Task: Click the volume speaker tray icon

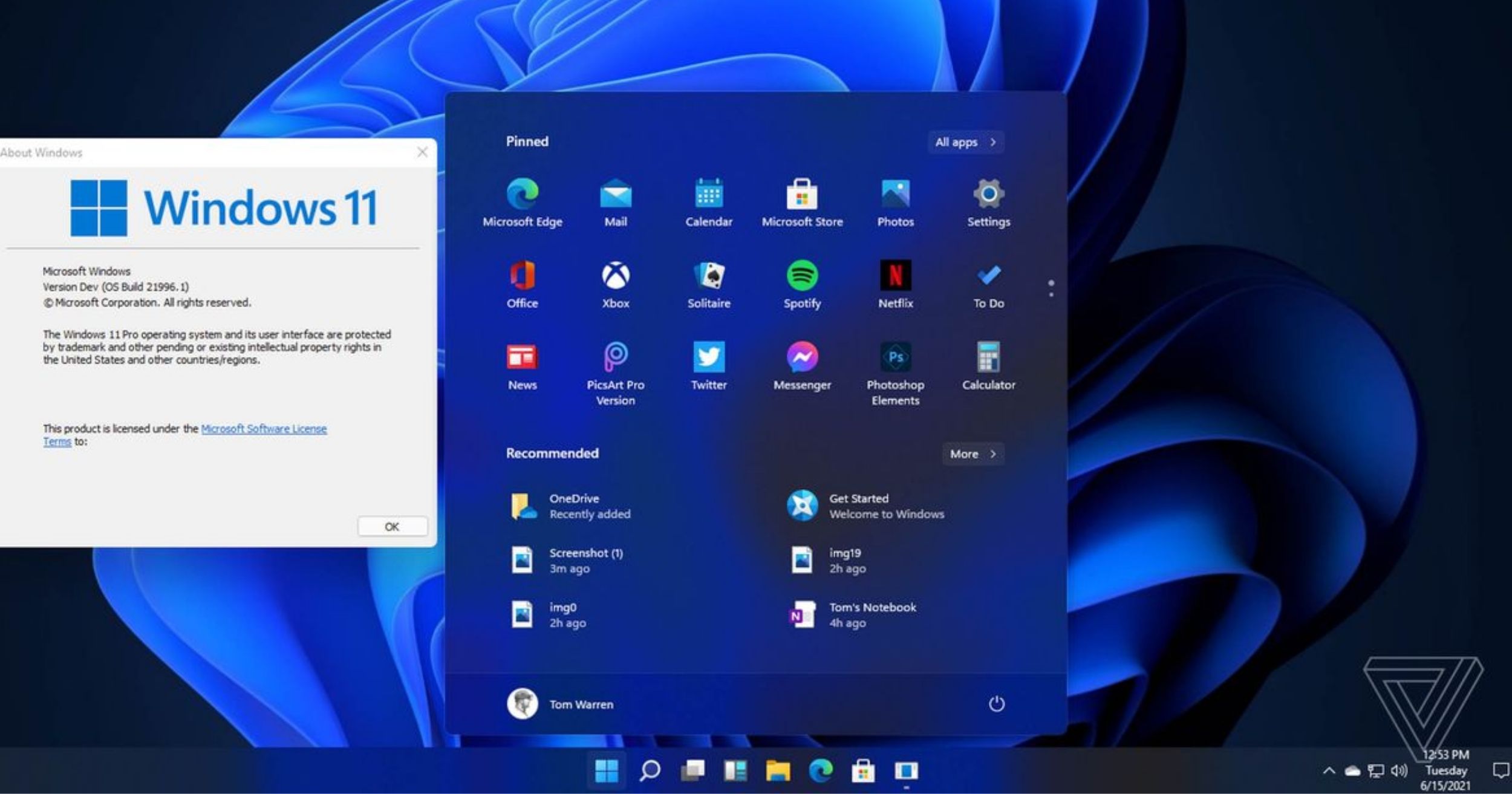Action: click(x=1399, y=771)
